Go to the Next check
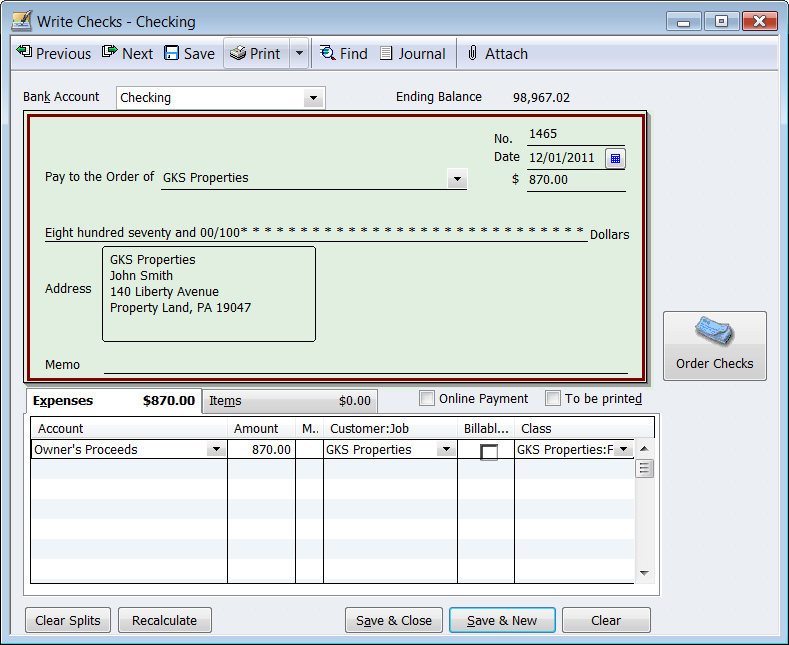Viewport: 789px width, 645px height. tap(127, 54)
